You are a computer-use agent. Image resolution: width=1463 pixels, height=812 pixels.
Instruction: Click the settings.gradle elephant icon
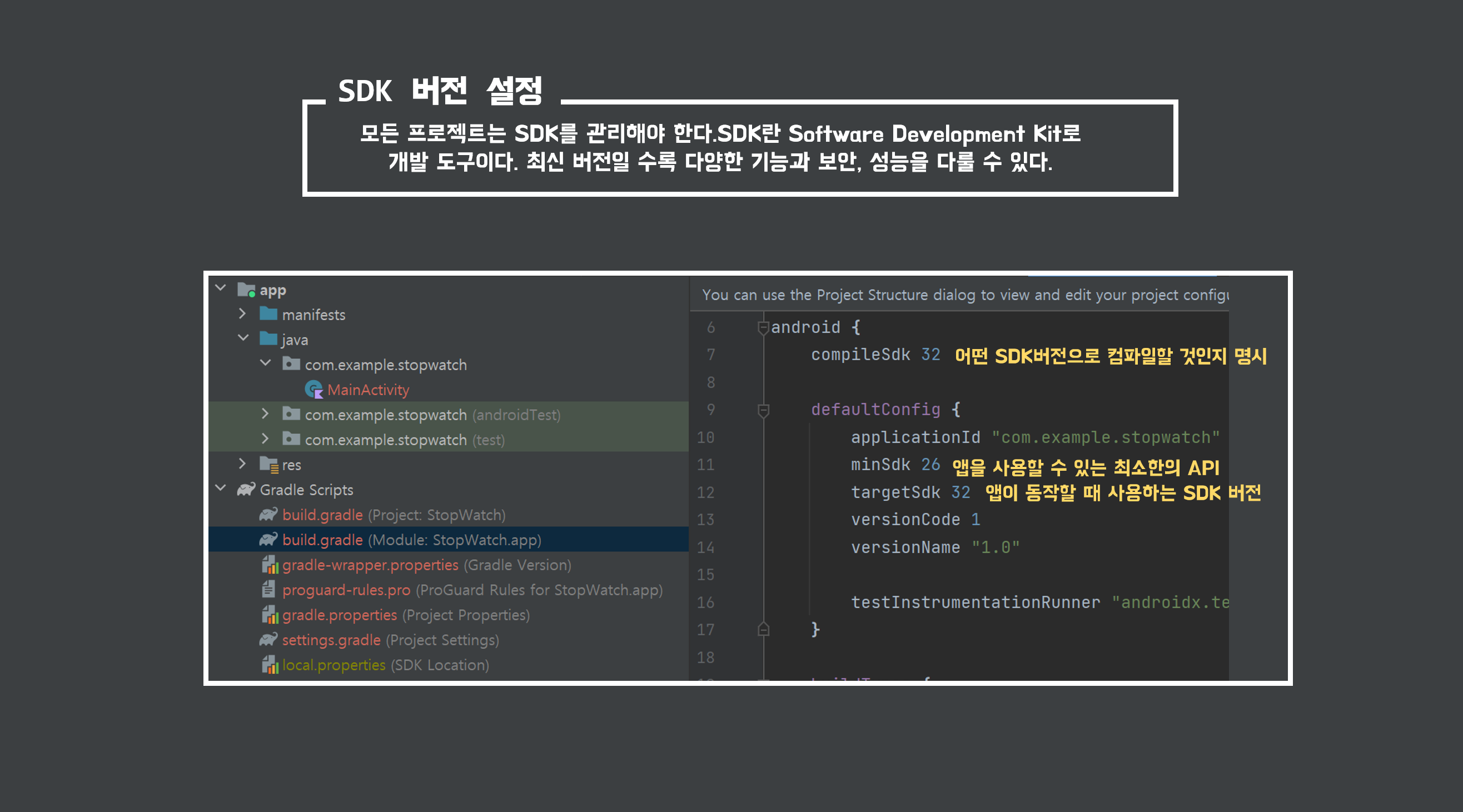pos(268,640)
